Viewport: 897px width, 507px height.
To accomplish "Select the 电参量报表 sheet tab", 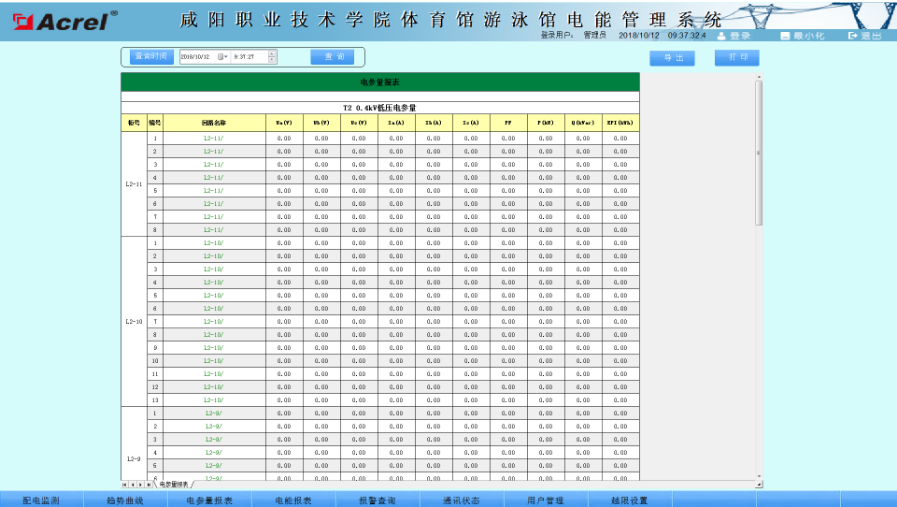I will (x=174, y=485).
